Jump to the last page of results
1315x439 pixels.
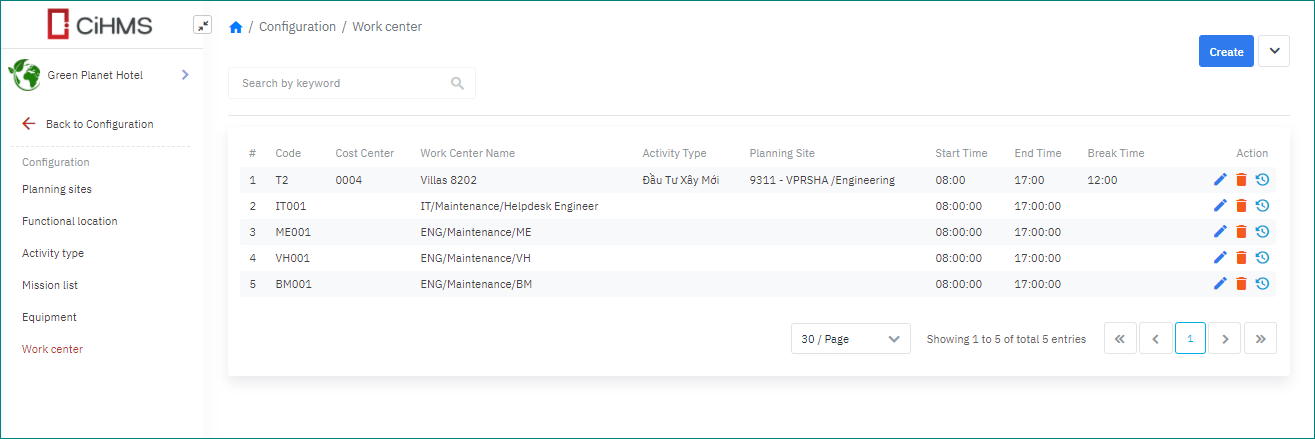point(1261,339)
